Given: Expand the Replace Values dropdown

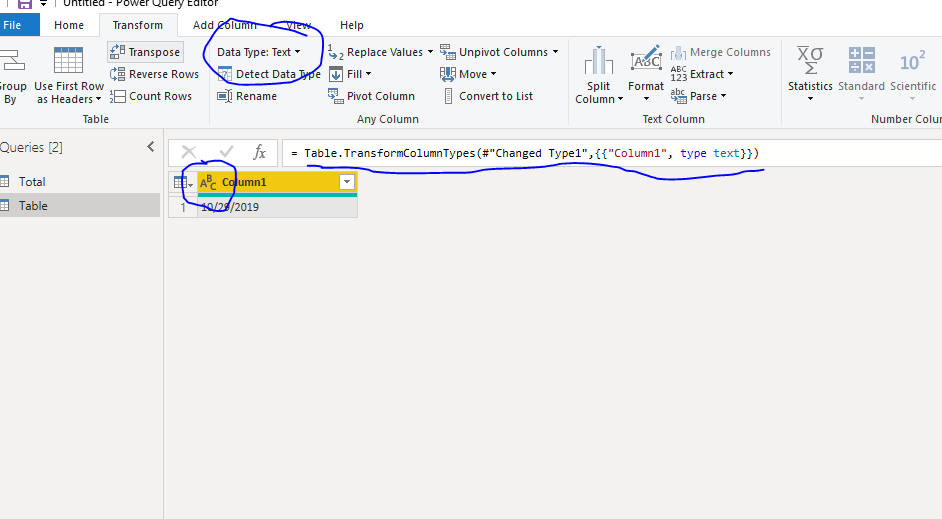Looking at the screenshot, I should tap(430, 52).
